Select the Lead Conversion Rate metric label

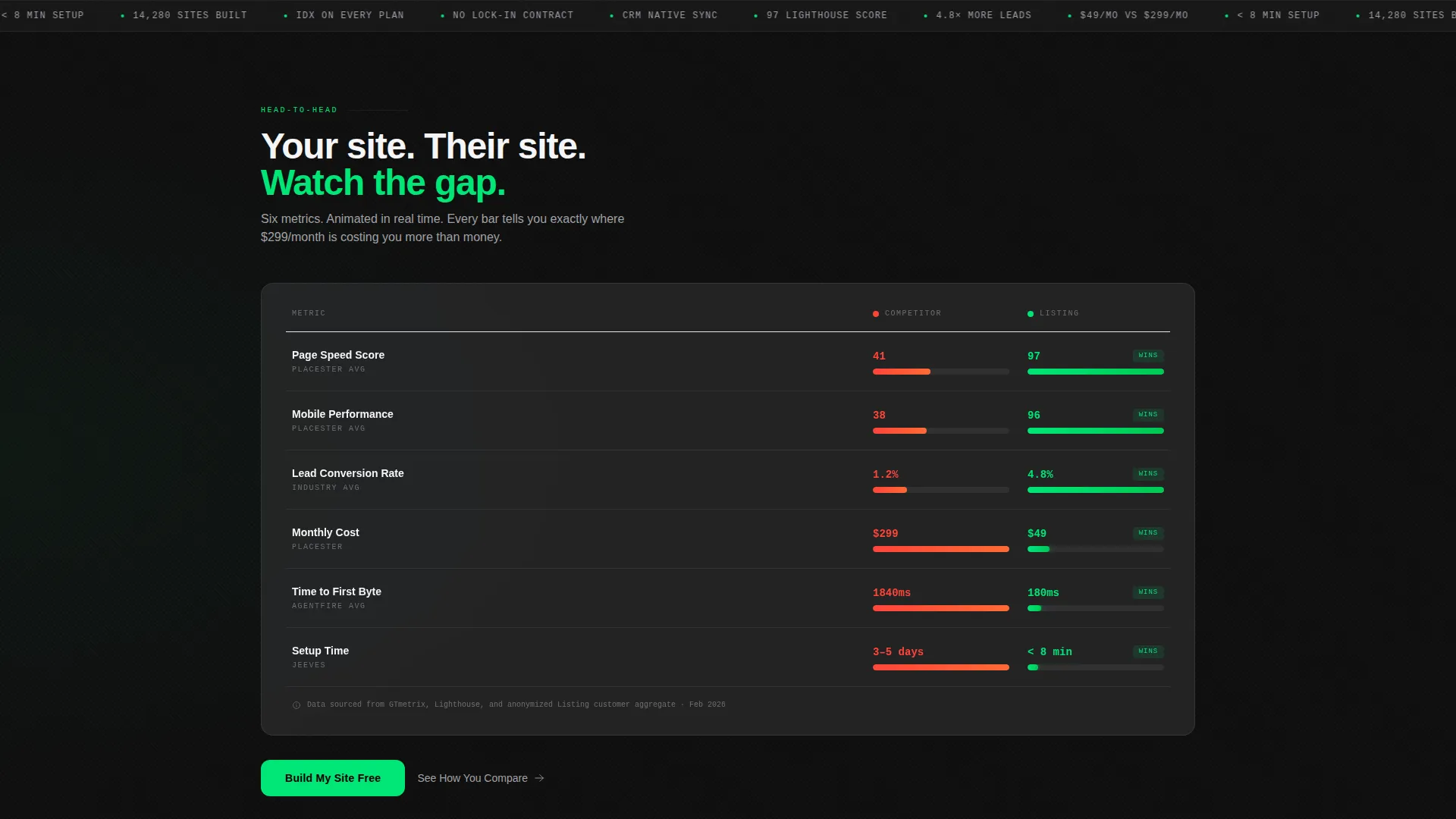click(348, 473)
